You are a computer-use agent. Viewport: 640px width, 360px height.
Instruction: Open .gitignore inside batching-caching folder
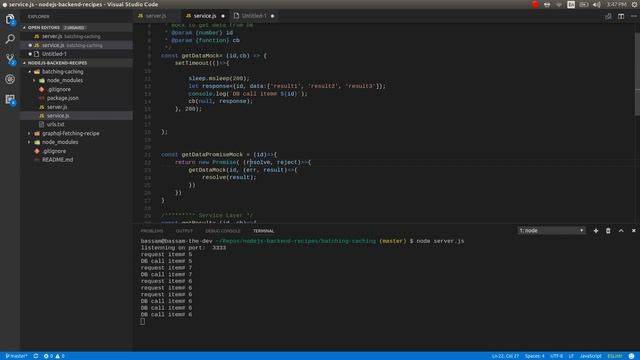(76, 89)
